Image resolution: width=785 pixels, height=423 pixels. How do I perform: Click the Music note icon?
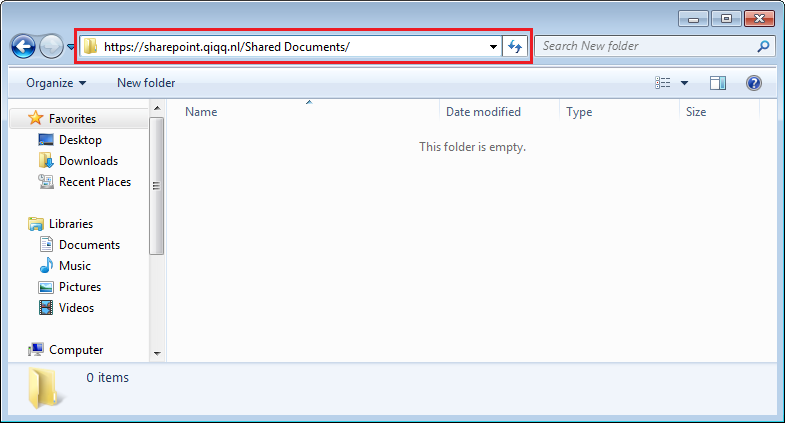coord(46,265)
